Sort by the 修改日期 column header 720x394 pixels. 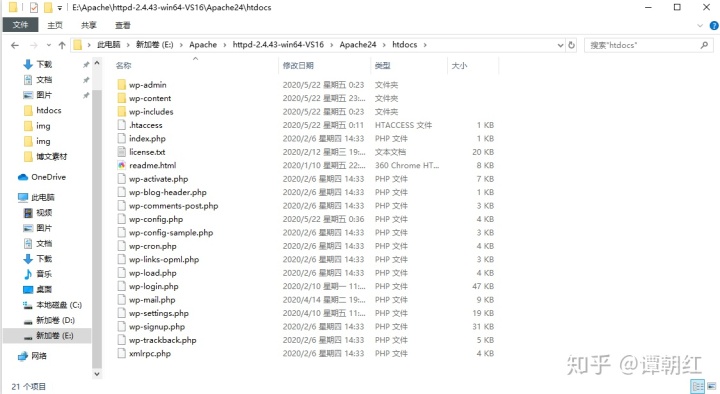pyautogui.click(x=298, y=66)
